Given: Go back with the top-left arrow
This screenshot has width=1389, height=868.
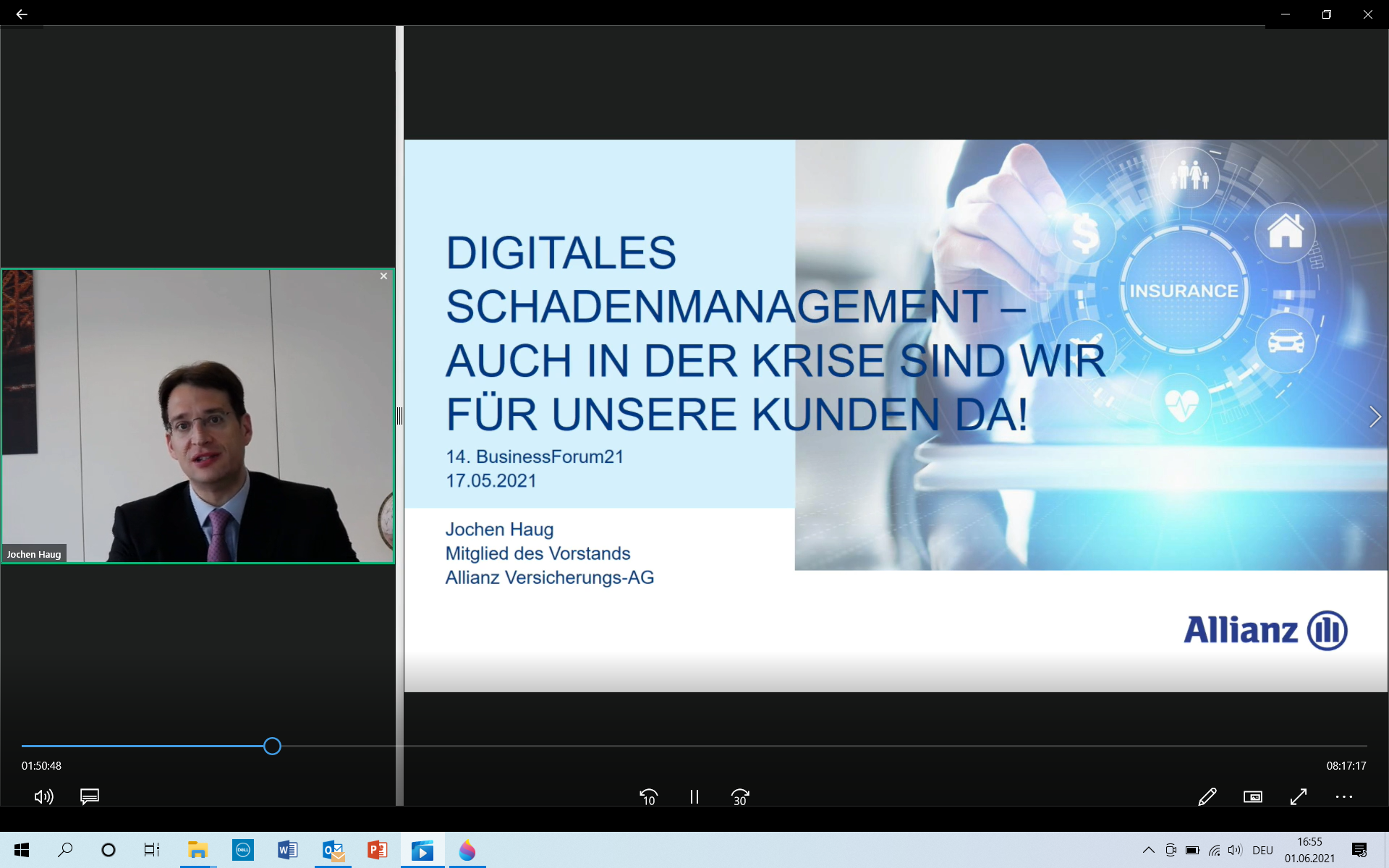Looking at the screenshot, I should pos(22,14).
